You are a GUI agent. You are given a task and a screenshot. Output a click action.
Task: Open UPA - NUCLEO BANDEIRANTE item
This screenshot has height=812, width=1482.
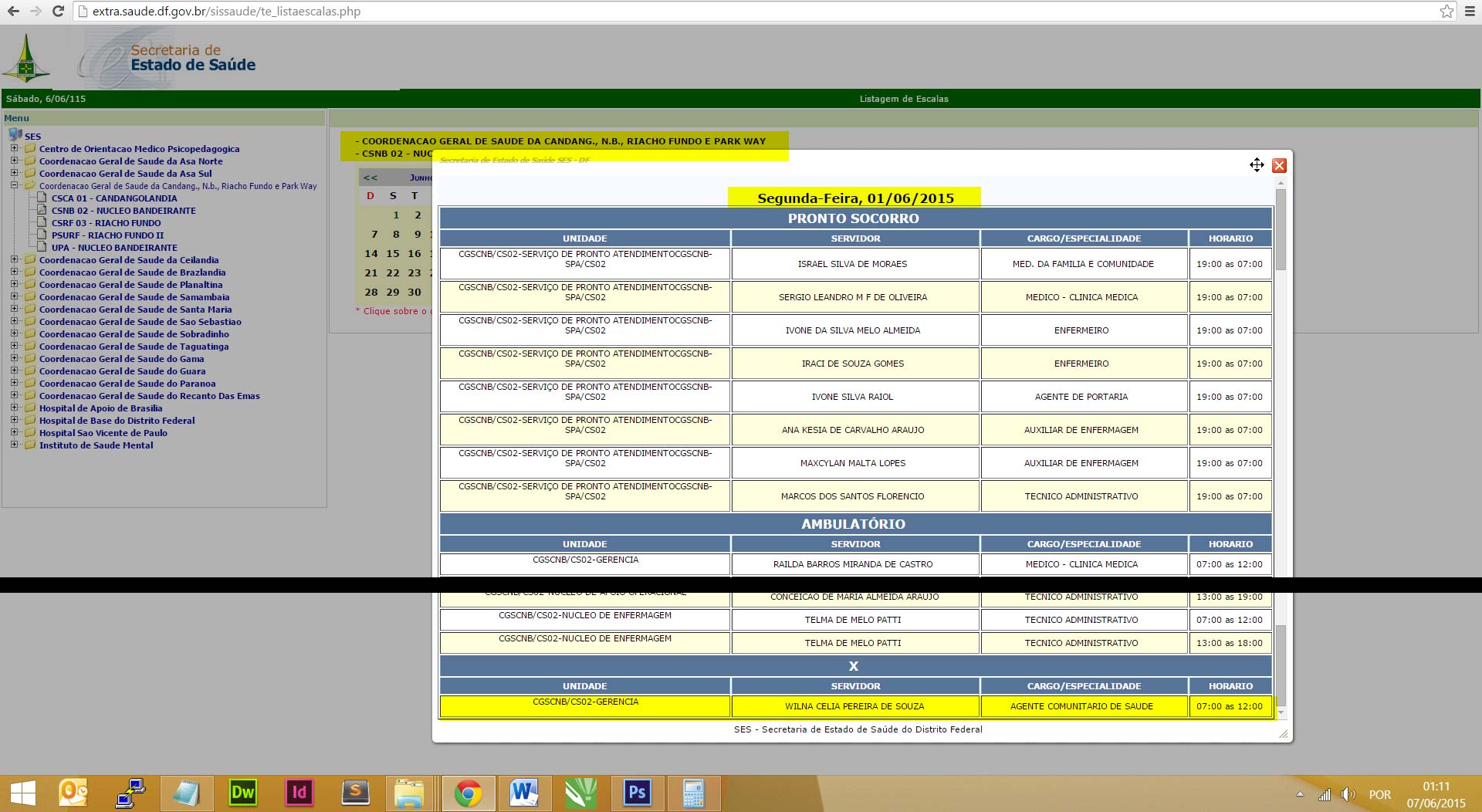click(114, 248)
